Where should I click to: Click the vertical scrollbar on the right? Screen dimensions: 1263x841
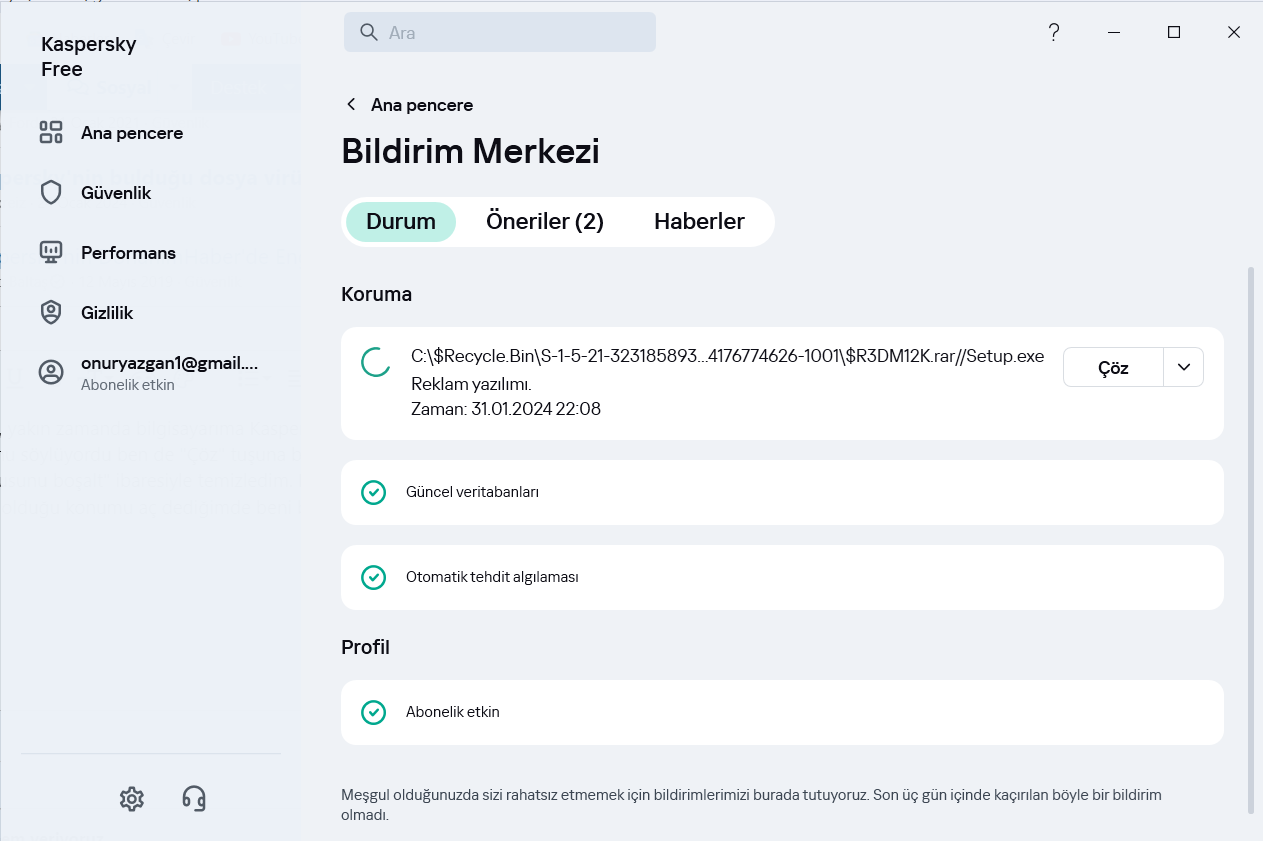click(1250, 540)
